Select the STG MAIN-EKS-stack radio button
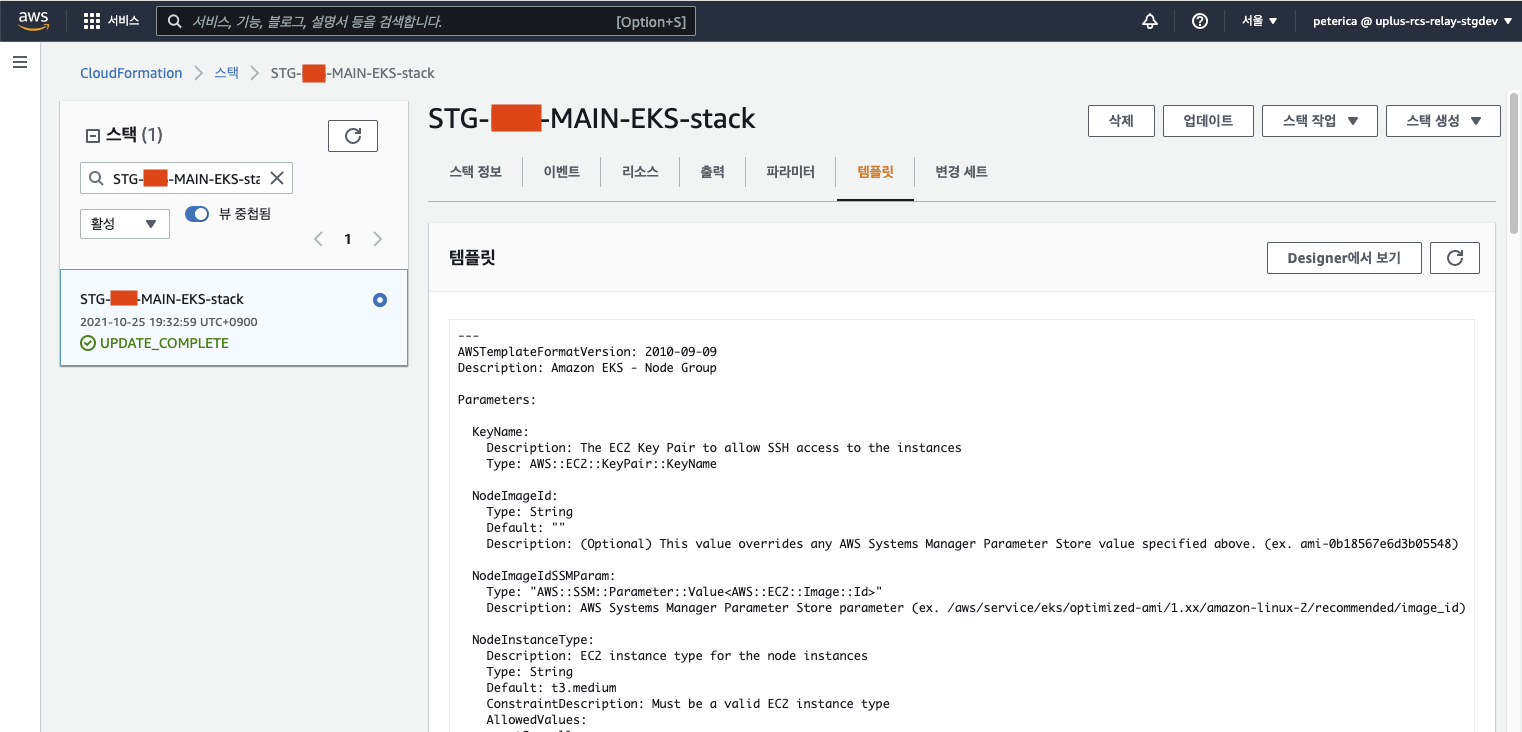The image size is (1522, 732). [379, 300]
